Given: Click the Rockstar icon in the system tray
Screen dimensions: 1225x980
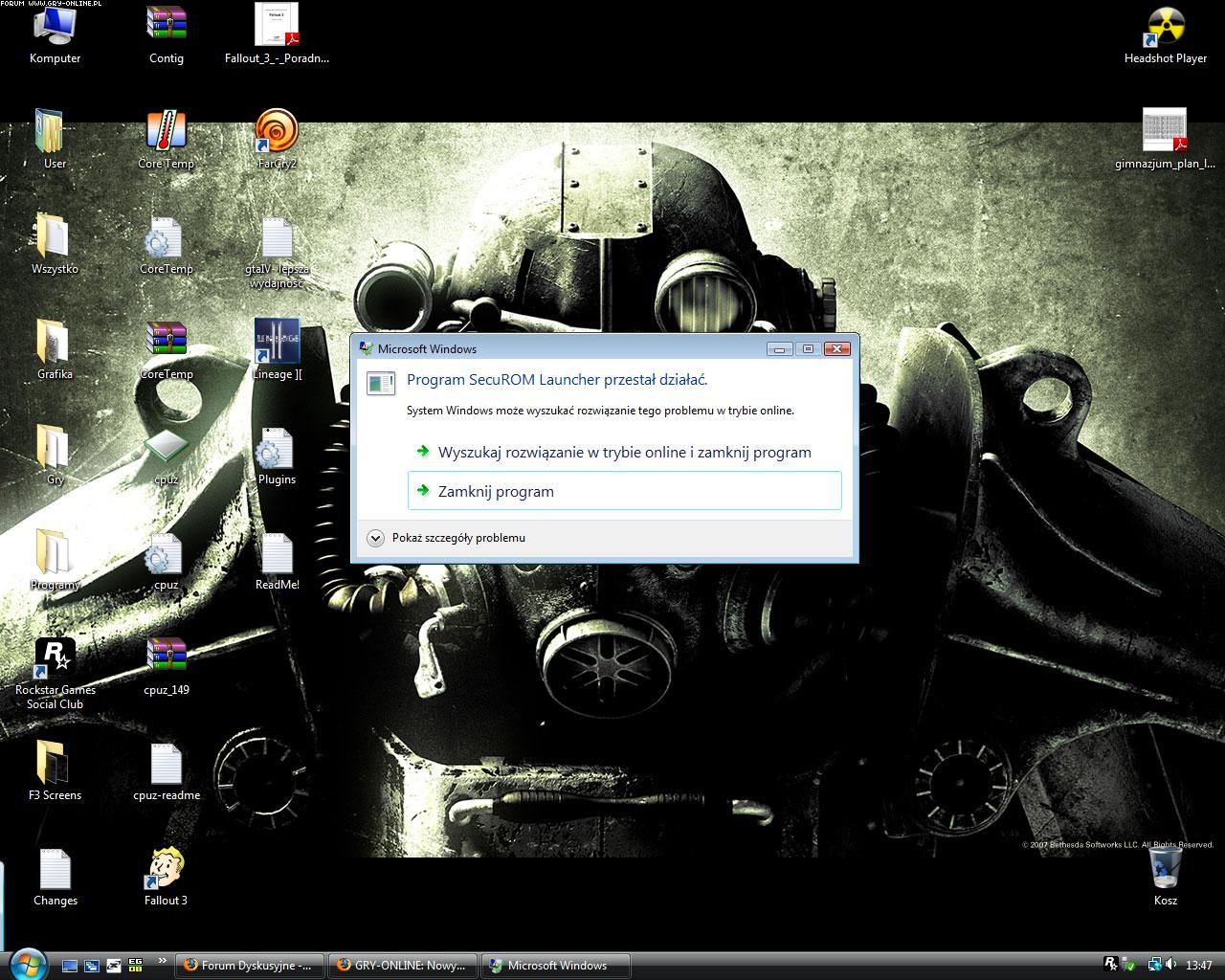Looking at the screenshot, I should click(x=1110, y=965).
